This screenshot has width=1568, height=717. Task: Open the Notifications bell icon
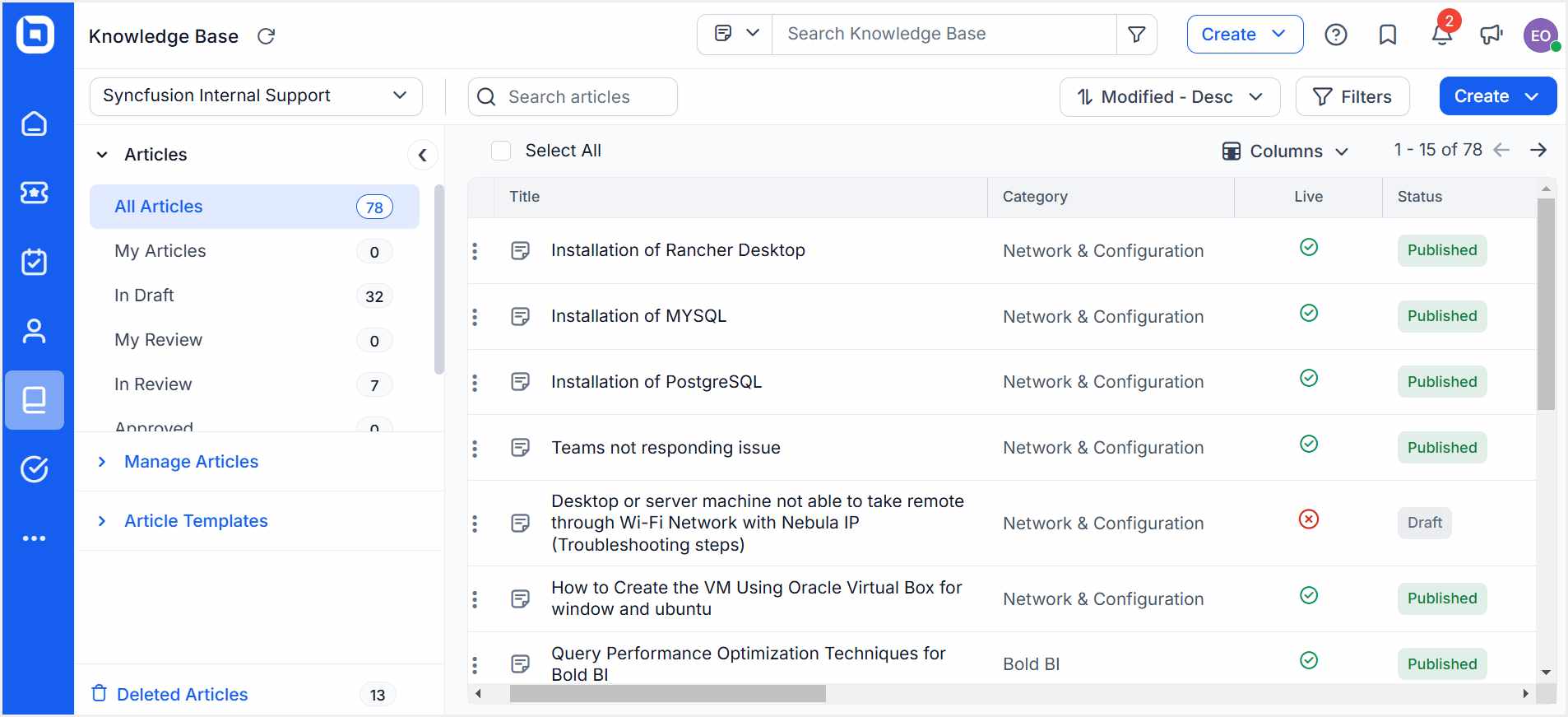coord(1441,35)
